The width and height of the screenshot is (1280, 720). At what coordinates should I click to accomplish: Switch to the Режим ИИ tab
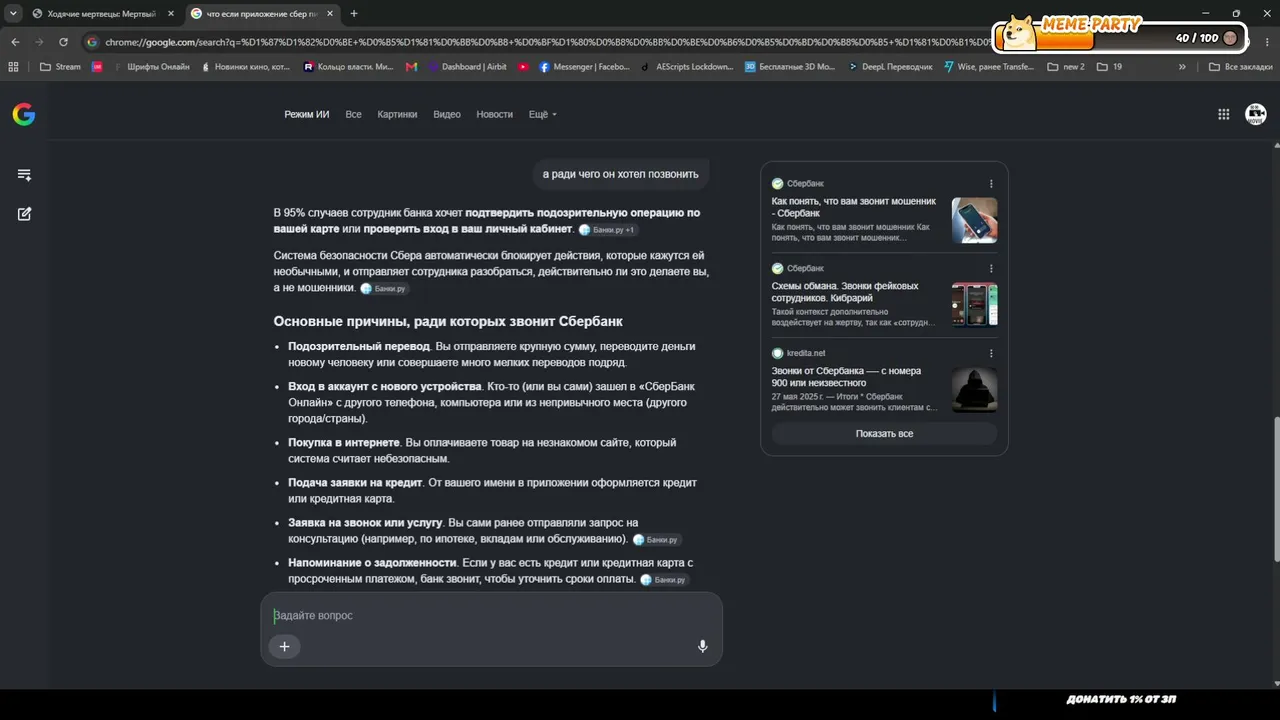click(306, 115)
